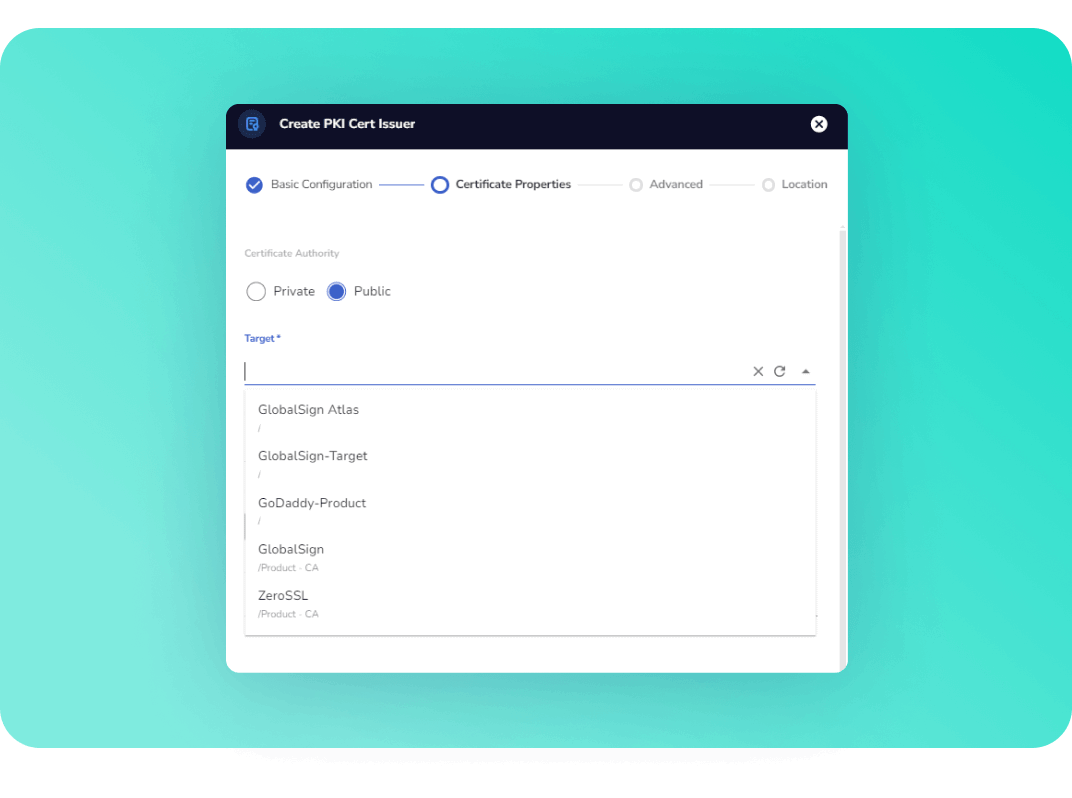The image size is (1072, 798).
Task: Close the Create PKI Cert Issuer dialog
Action: [x=819, y=124]
